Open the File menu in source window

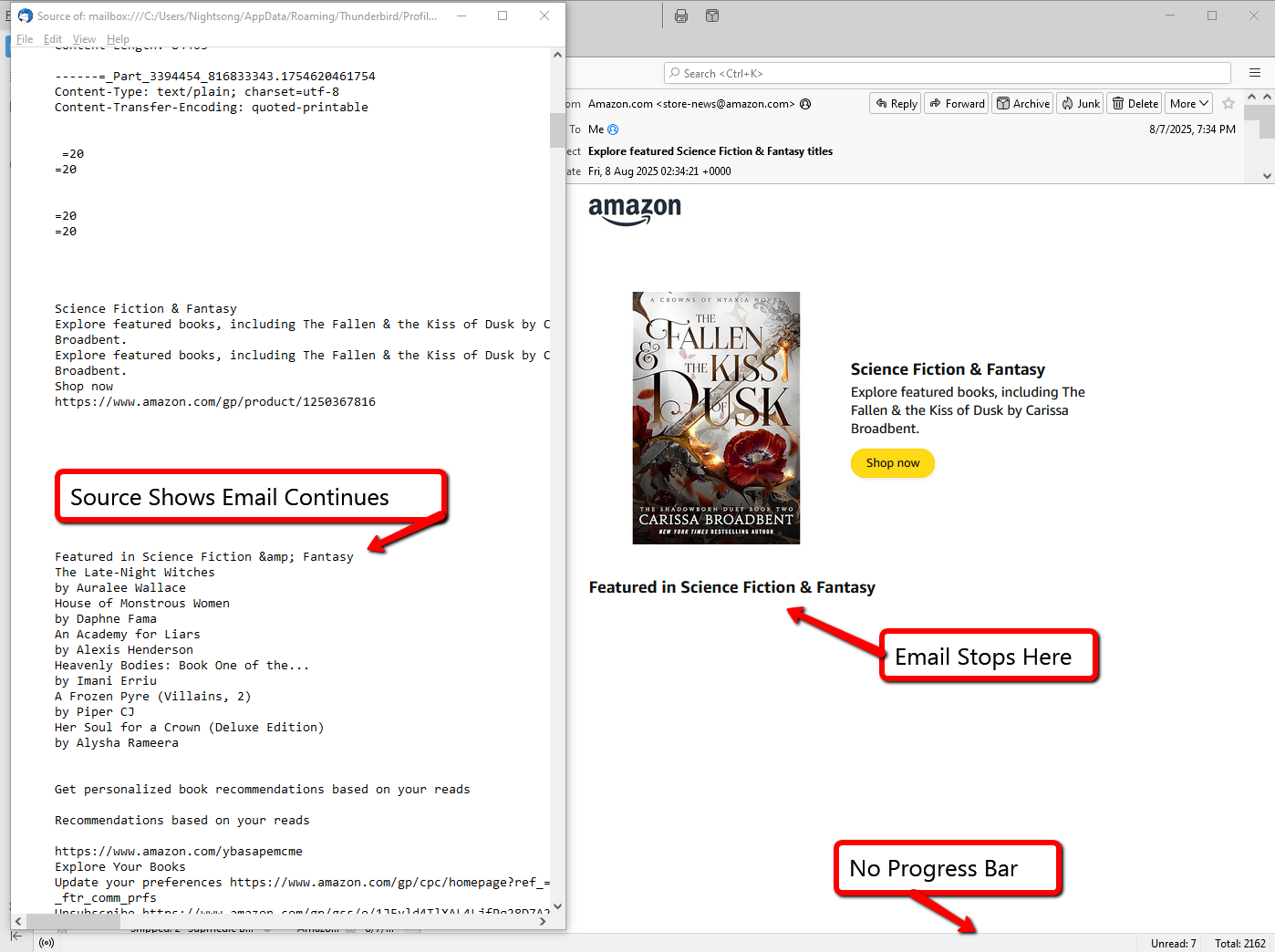[x=25, y=39]
